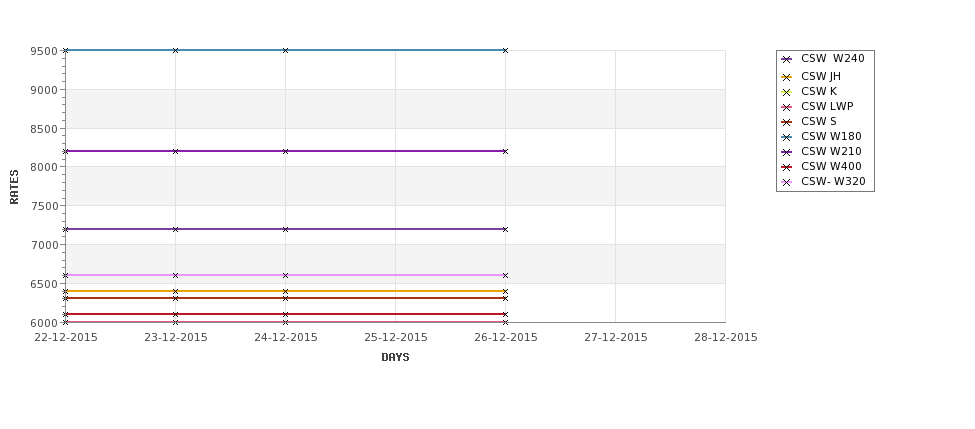
Task: Click the CSW K yellow legend marker
Action: pos(786,93)
